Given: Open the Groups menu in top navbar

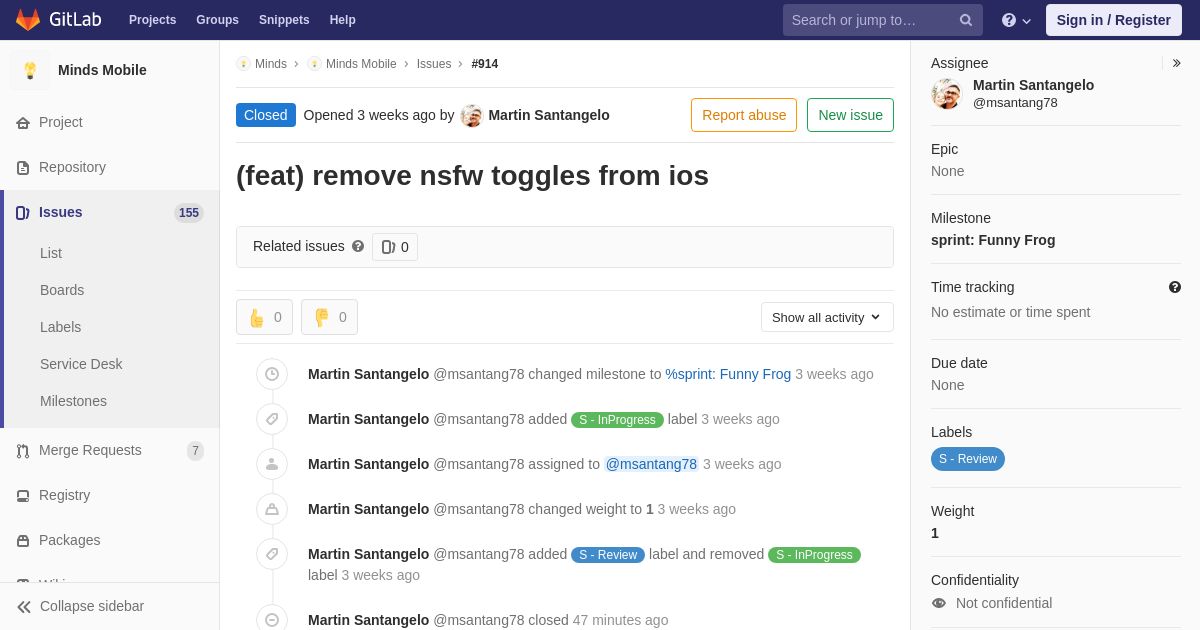Looking at the screenshot, I should click(217, 20).
